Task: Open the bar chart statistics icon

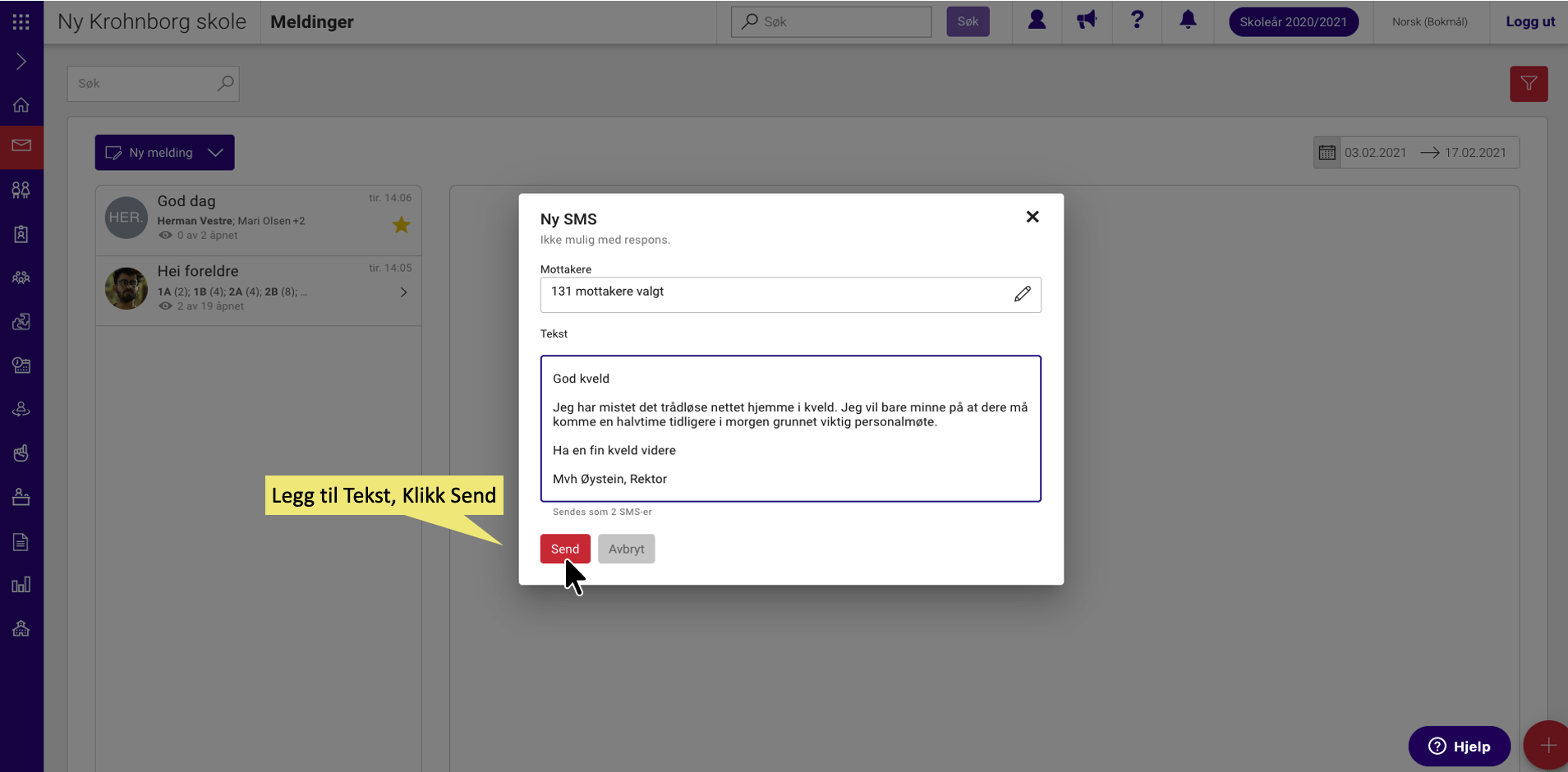Action: [21, 585]
